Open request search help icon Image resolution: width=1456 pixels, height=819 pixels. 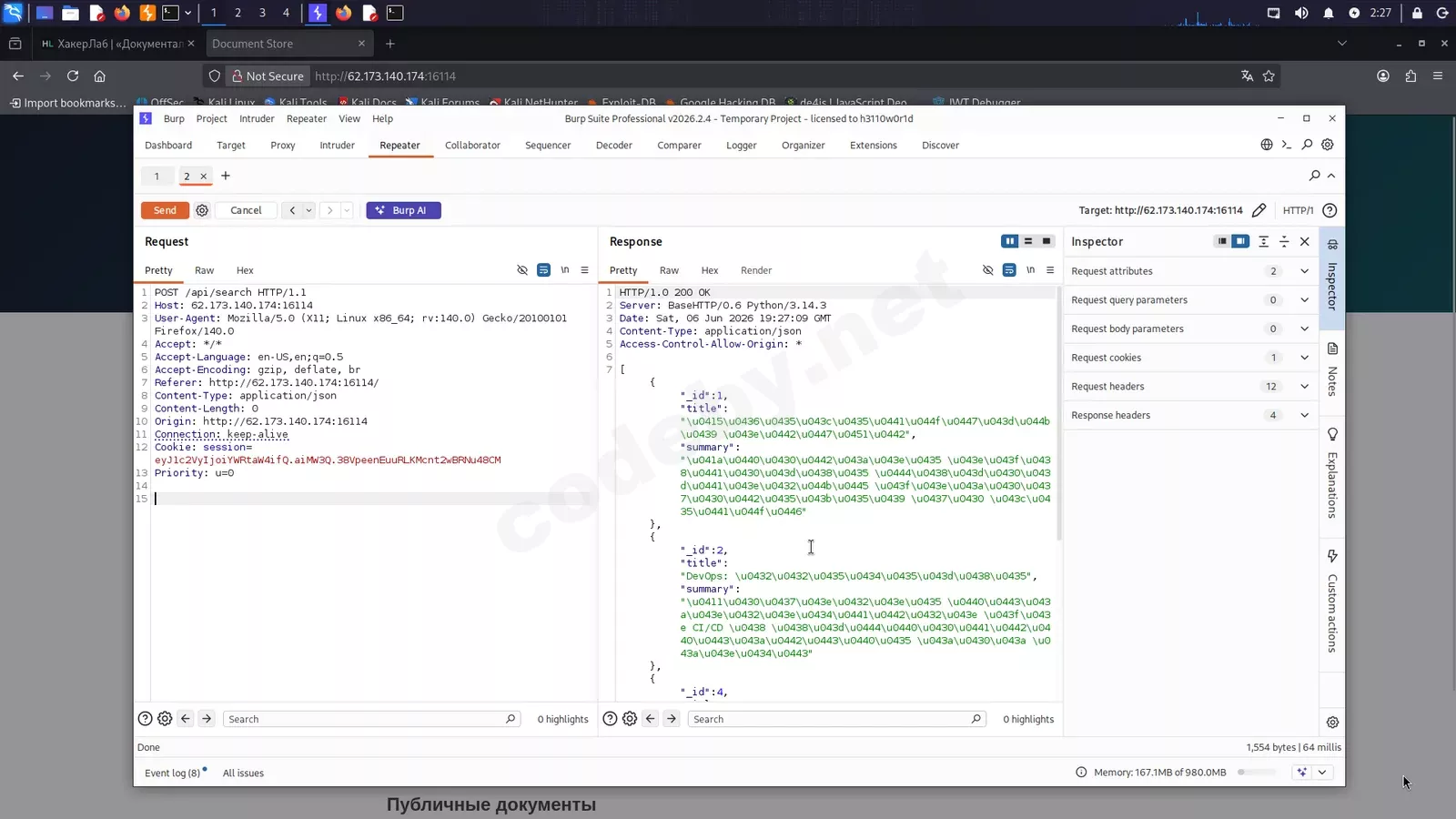pyautogui.click(x=145, y=719)
